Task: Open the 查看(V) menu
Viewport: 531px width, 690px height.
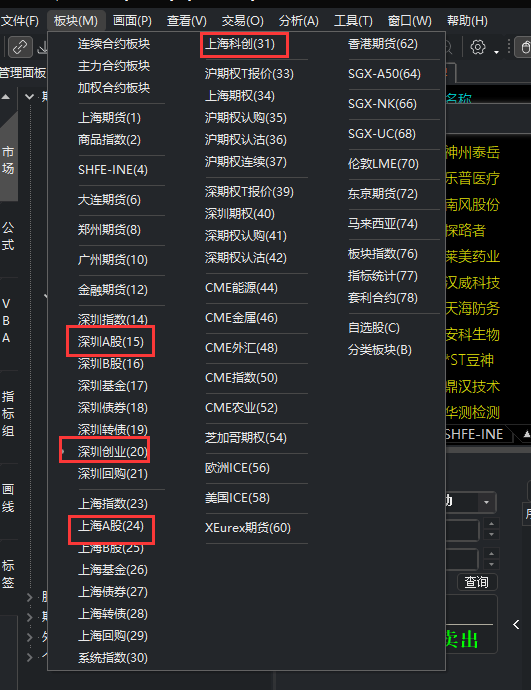Action: pyautogui.click(x=187, y=21)
